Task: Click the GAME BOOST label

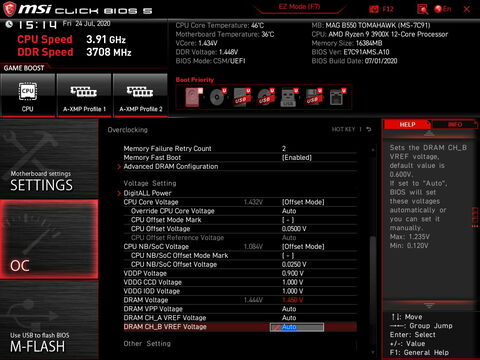Action: coord(24,68)
